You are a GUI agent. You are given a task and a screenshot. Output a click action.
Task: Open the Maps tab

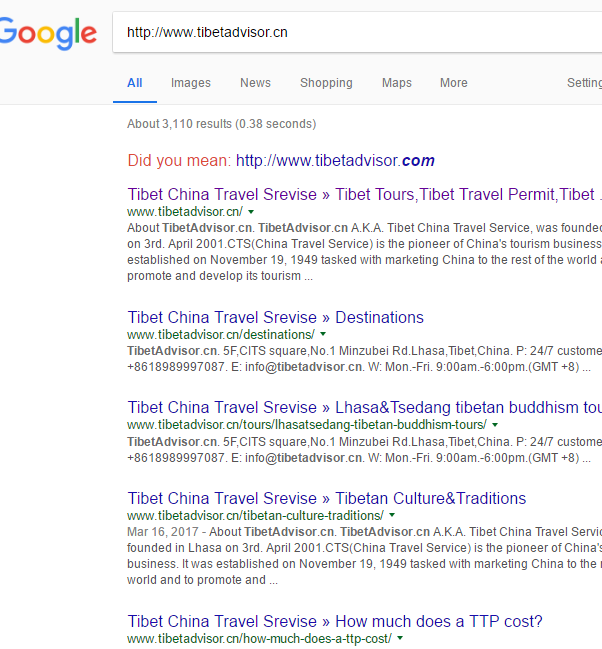[397, 83]
